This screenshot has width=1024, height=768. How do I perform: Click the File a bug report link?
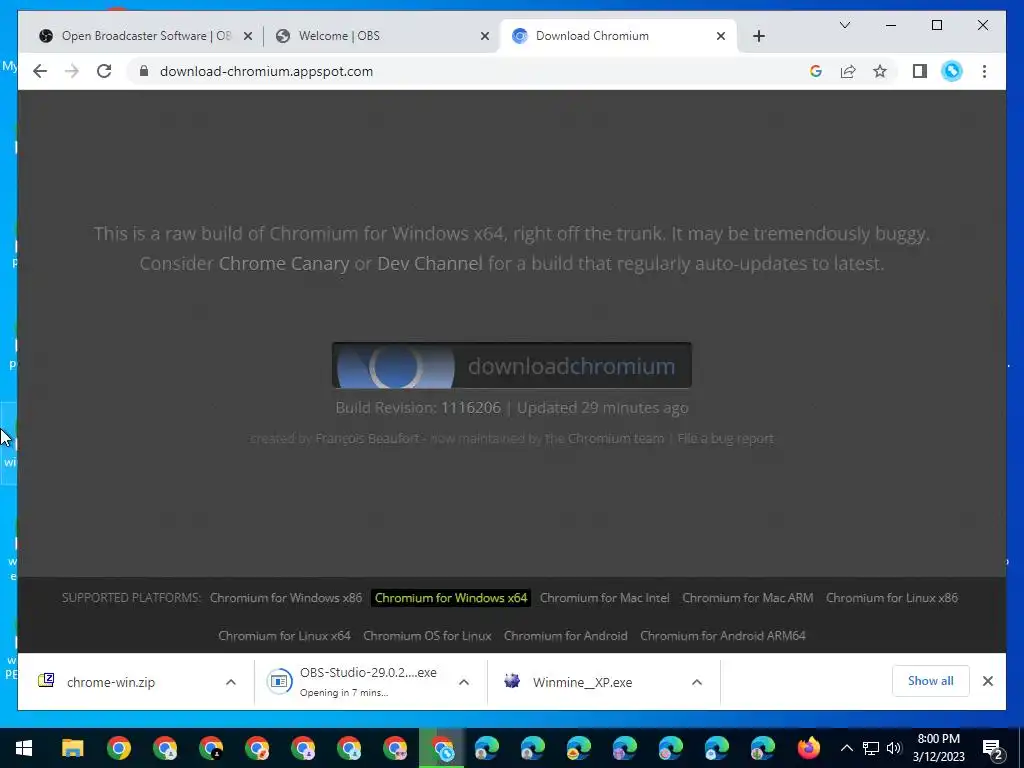[725, 438]
